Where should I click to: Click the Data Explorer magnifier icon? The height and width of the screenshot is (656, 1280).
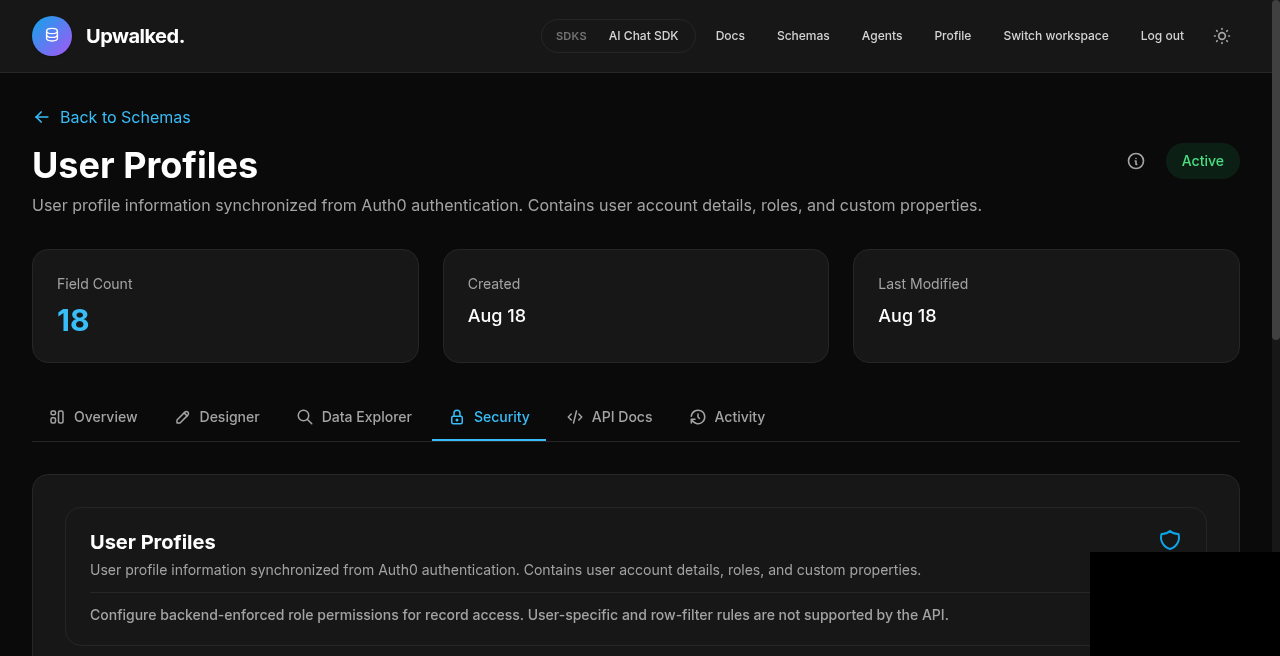point(305,417)
